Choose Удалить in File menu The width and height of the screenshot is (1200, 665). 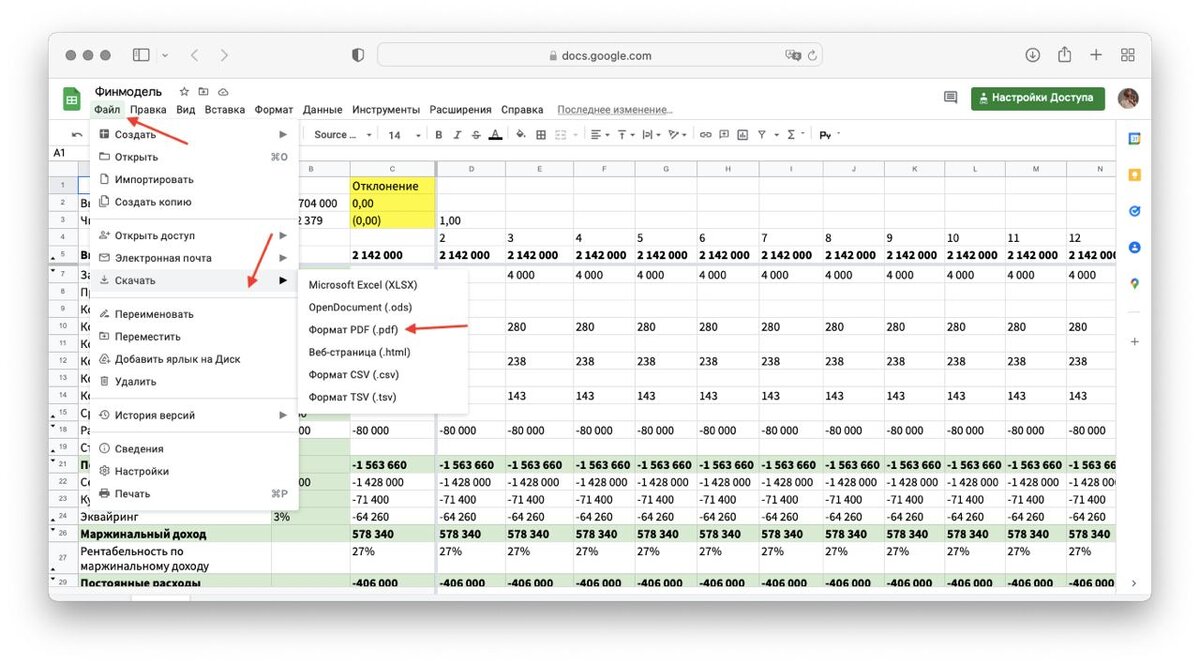[x=194, y=381]
